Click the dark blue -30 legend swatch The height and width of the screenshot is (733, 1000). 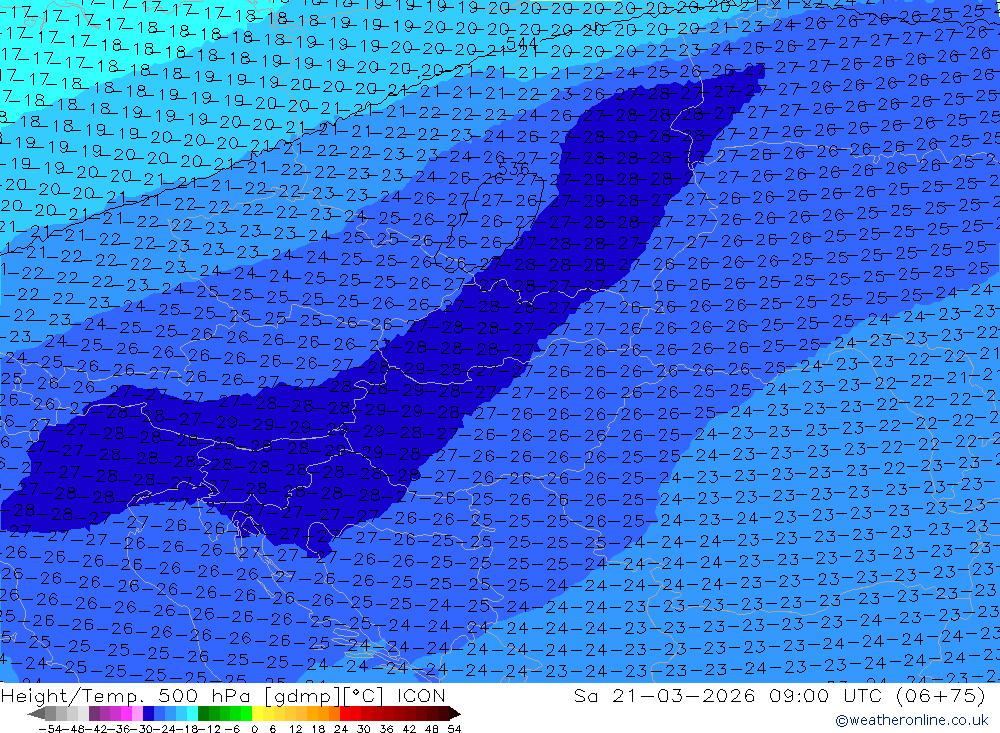coord(149,714)
